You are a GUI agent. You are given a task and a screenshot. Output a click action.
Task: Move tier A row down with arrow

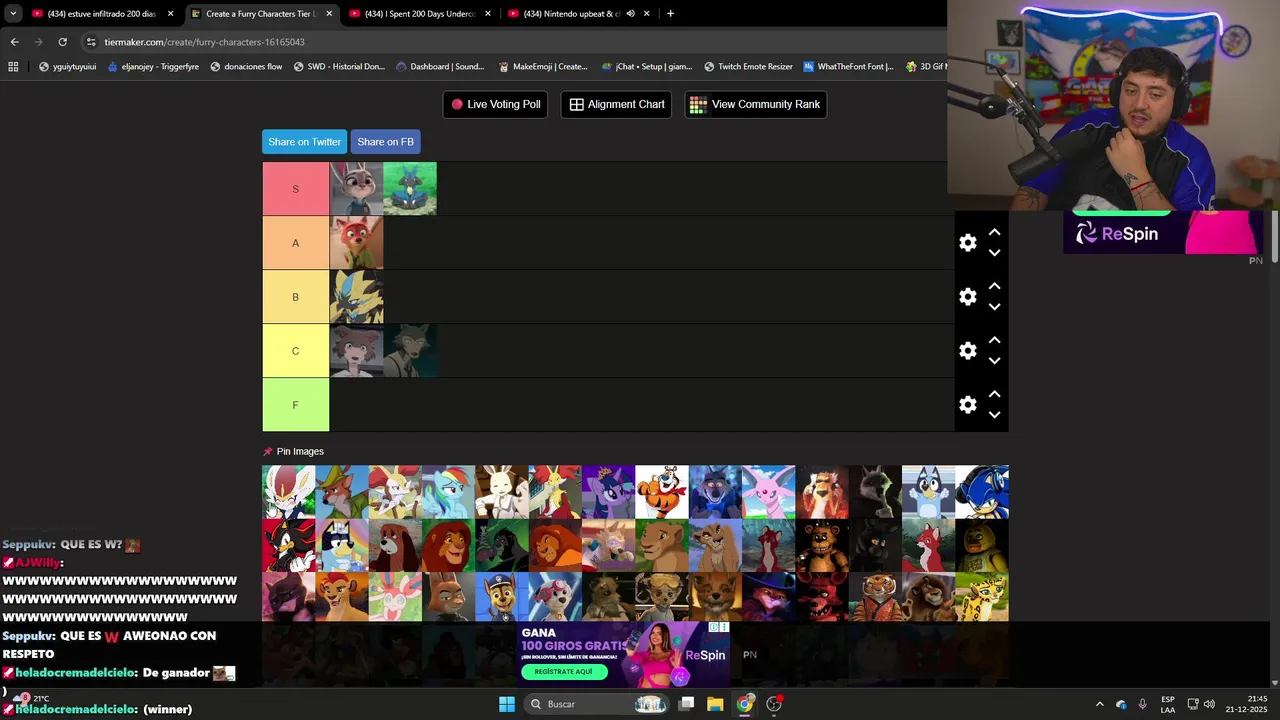click(994, 253)
